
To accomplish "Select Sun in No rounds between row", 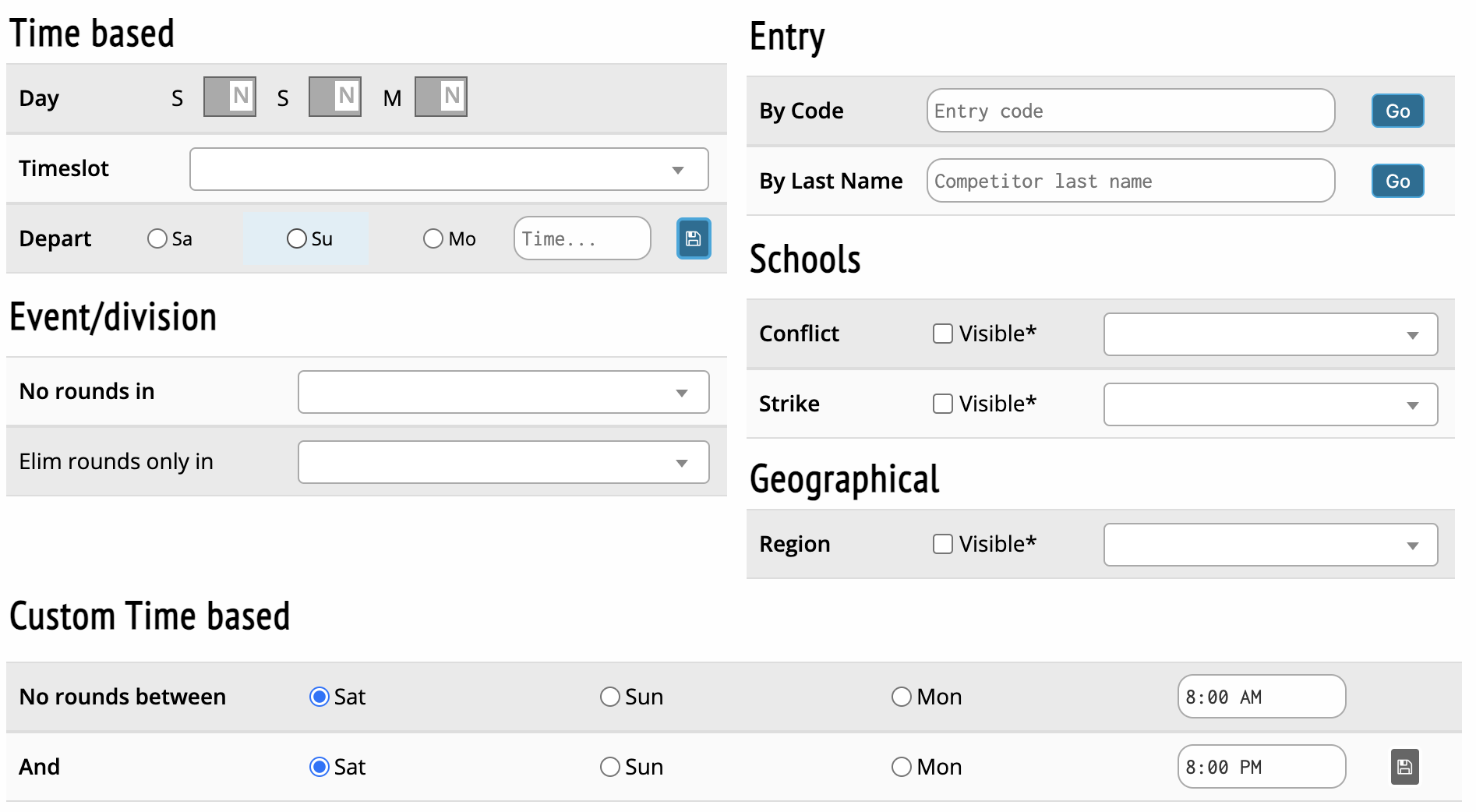I will (610, 697).
